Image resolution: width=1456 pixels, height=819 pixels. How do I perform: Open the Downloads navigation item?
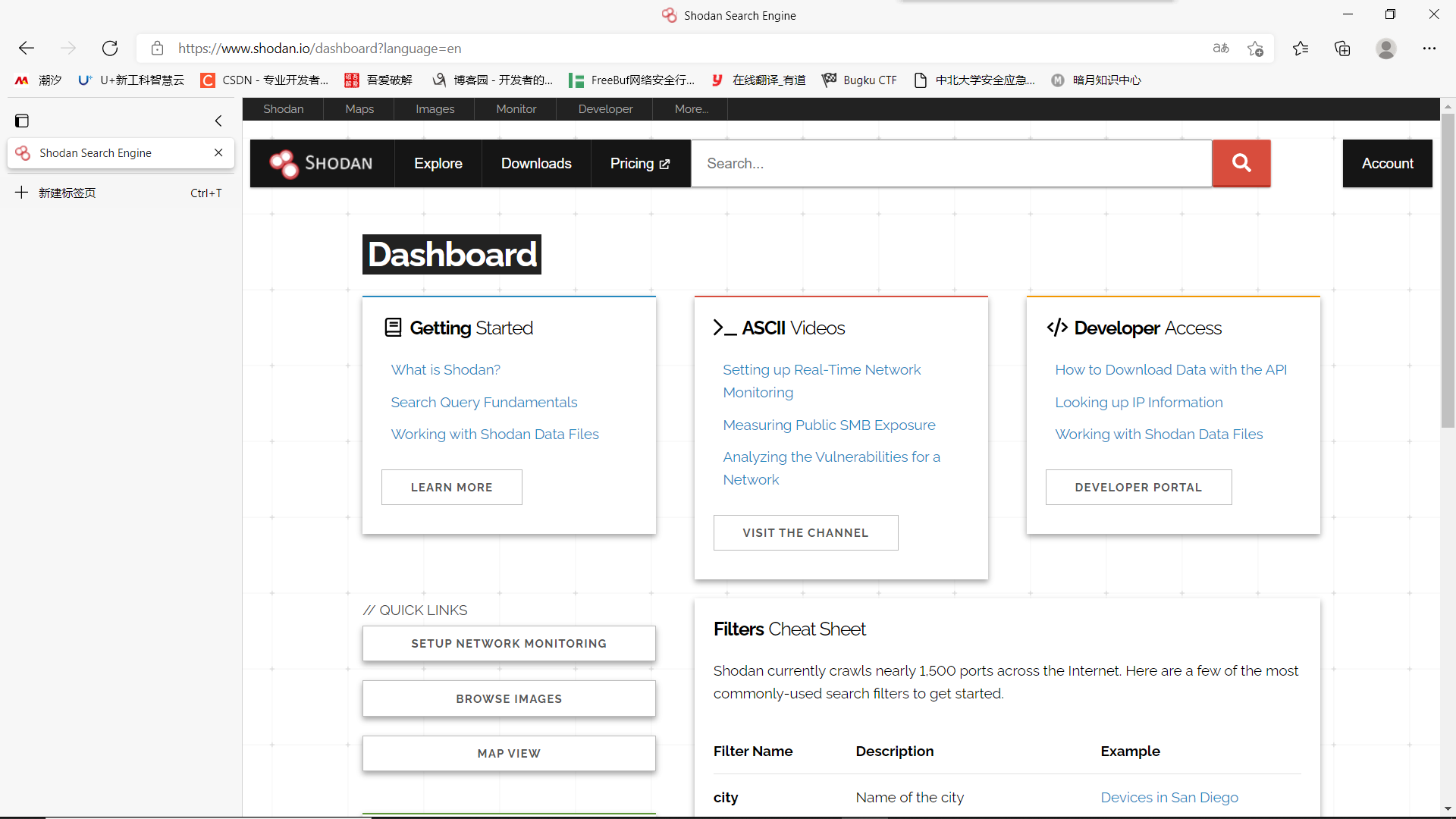pyautogui.click(x=536, y=163)
